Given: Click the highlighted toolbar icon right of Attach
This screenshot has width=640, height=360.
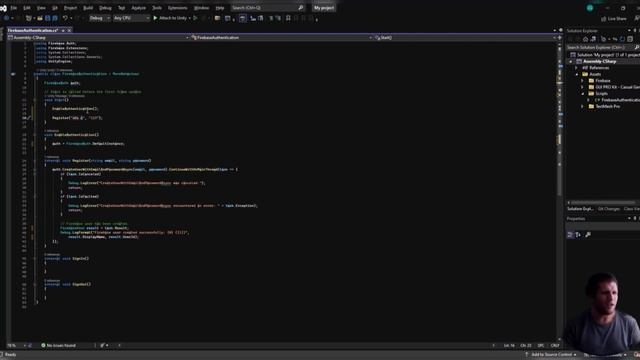Looking at the screenshot, I should (242, 18).
